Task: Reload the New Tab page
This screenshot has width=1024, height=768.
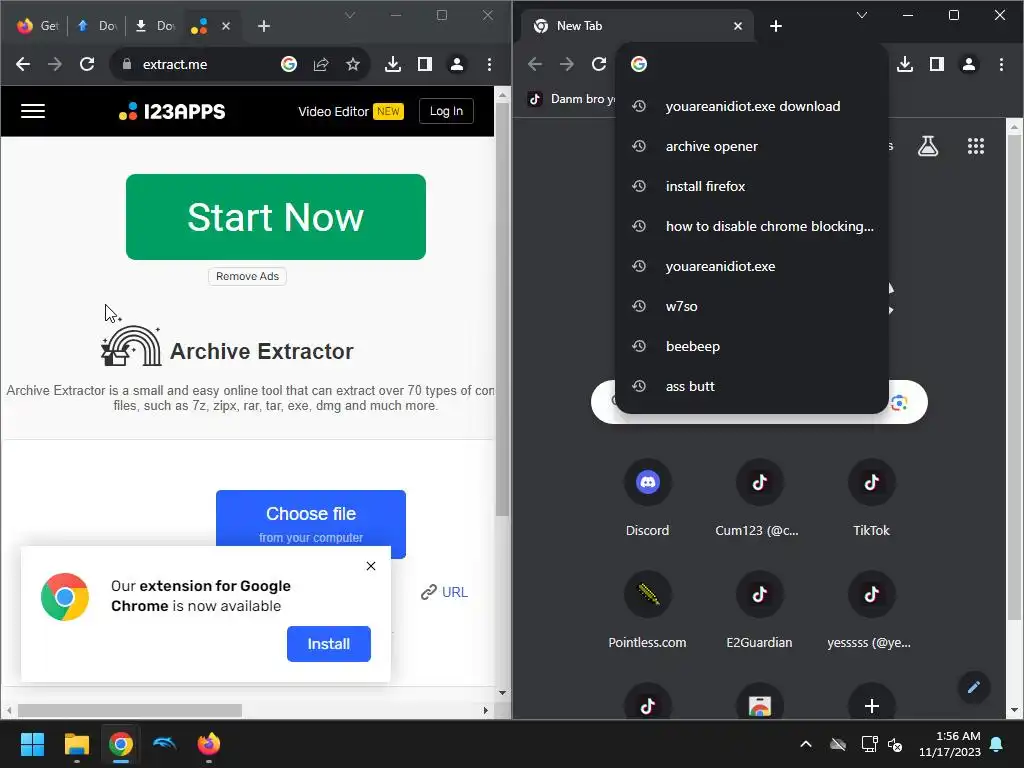Action: pos(599,64)
